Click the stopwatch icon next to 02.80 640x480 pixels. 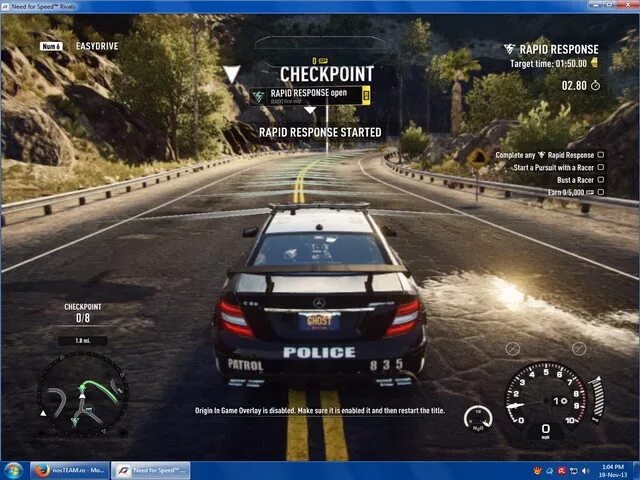click(596, 86)
